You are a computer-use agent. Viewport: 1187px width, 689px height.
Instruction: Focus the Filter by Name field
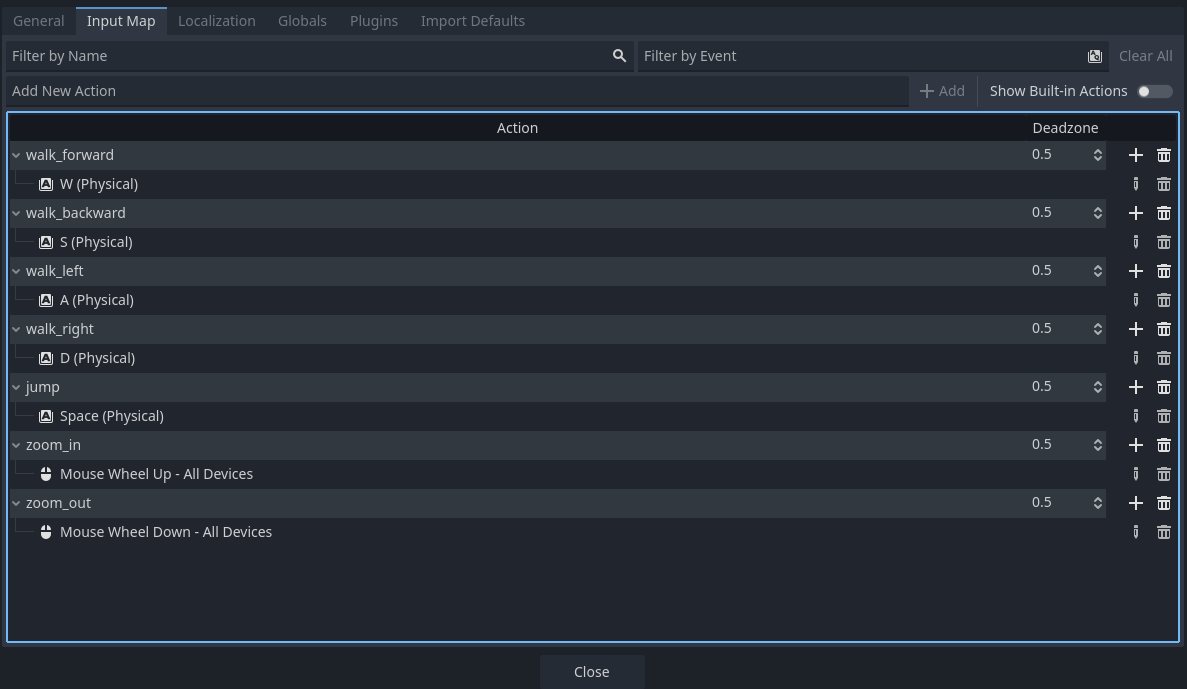click(319, 56)
